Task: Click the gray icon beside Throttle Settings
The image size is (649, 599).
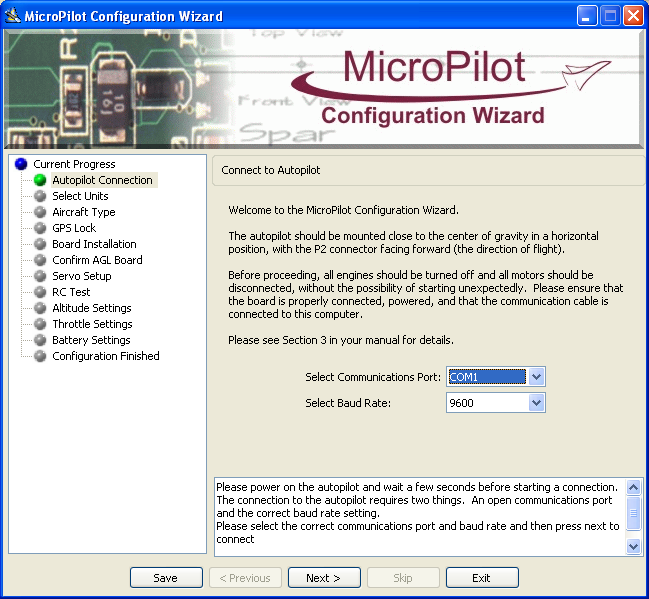Action: coord(40,324)
